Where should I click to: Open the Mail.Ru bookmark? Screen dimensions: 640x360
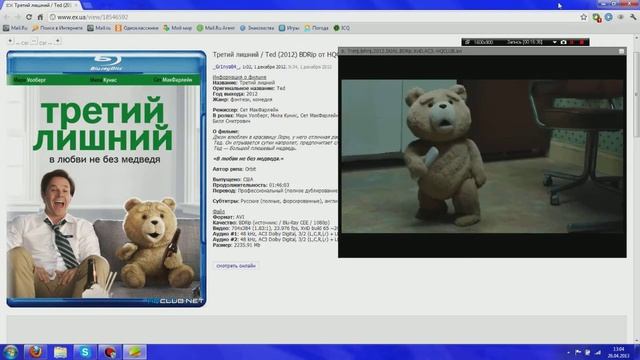point(15,28)
